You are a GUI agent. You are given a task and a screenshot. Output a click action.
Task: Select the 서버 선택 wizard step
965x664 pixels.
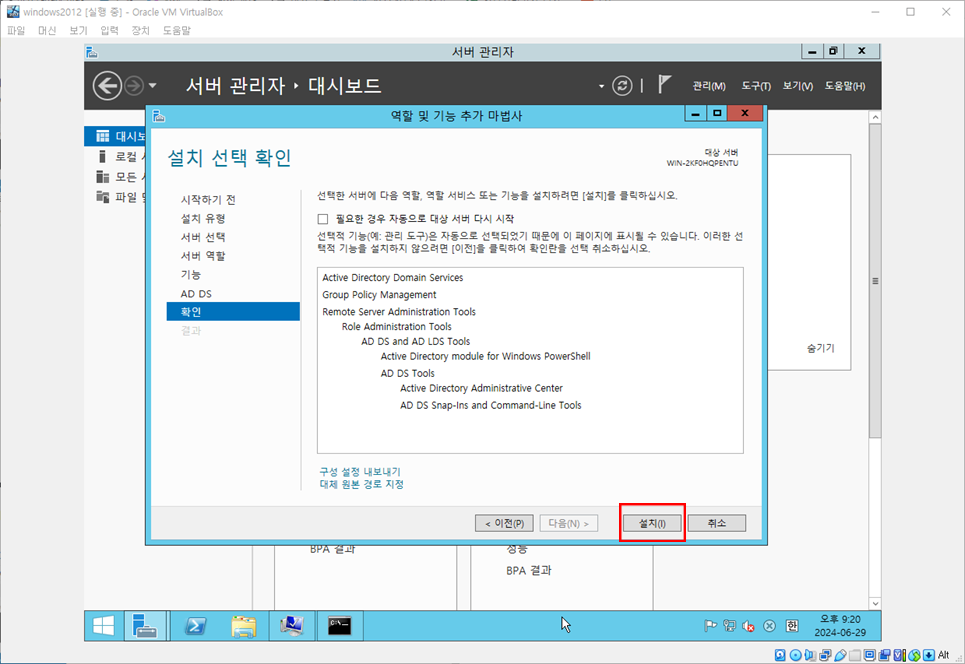click(x=203, y=237)
